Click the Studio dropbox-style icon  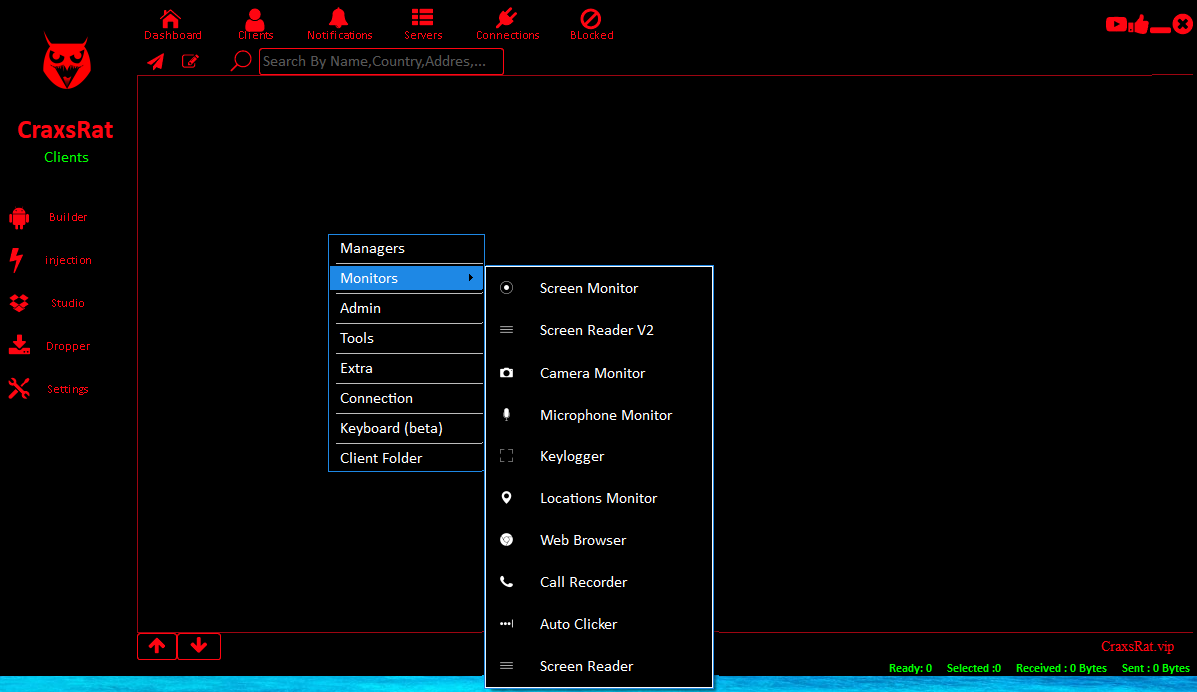pos(19,303)
